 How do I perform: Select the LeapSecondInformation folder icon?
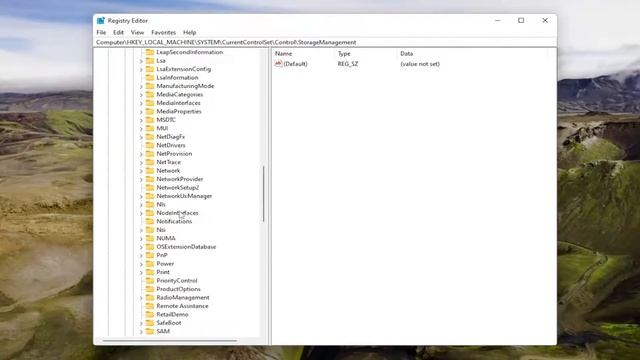point(150,52)
